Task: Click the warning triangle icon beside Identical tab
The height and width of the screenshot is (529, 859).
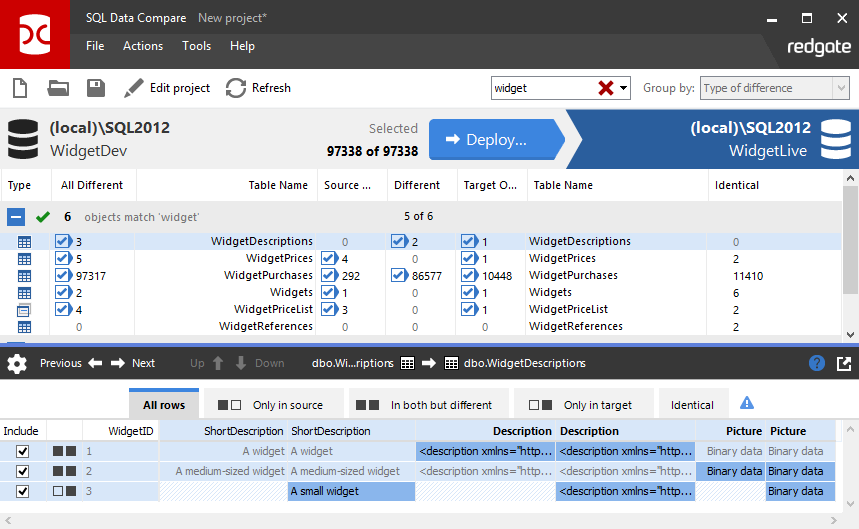Action: tap(746, 403)
